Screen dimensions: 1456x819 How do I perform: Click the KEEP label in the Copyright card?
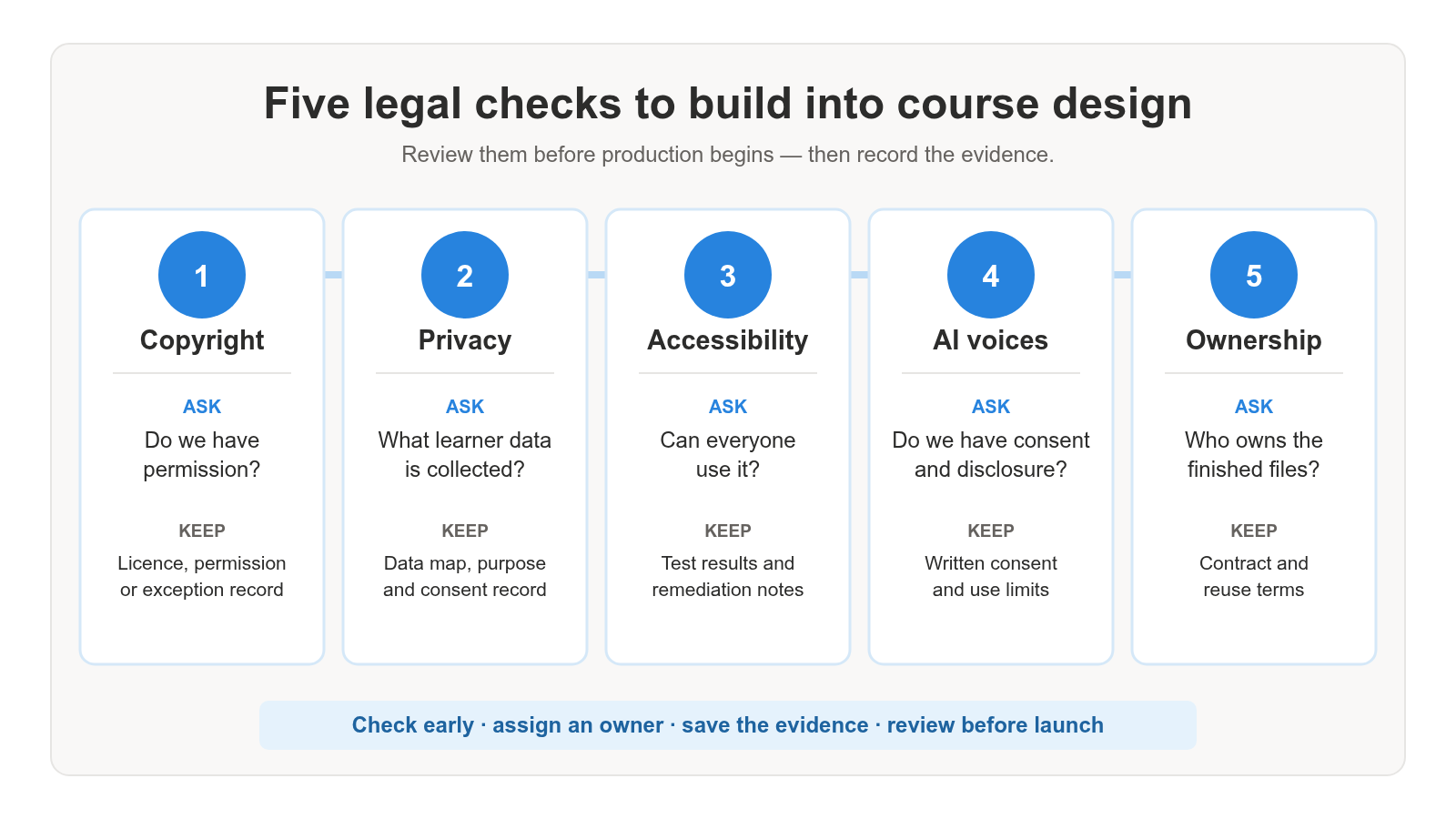[202, 531]
